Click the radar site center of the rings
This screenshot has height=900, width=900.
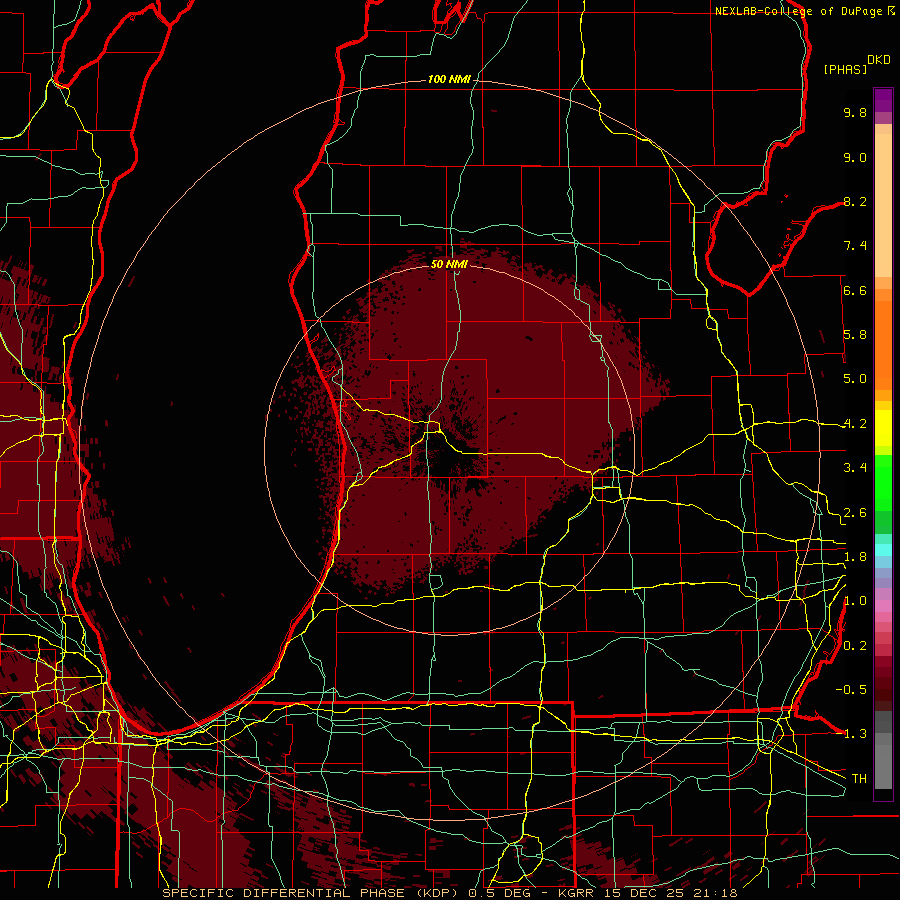(449, 450)
